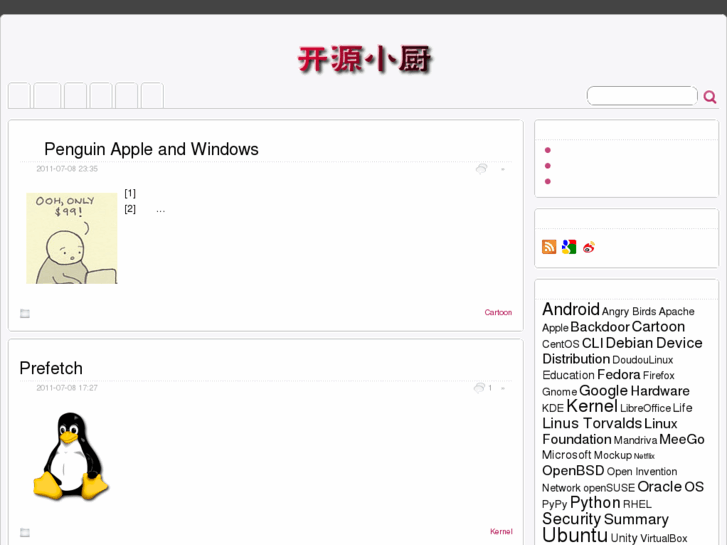This screenshot has height=545, width=727.
Task: Select the large Kernel tag in sidebar cloud
Action: coord(592,406)
